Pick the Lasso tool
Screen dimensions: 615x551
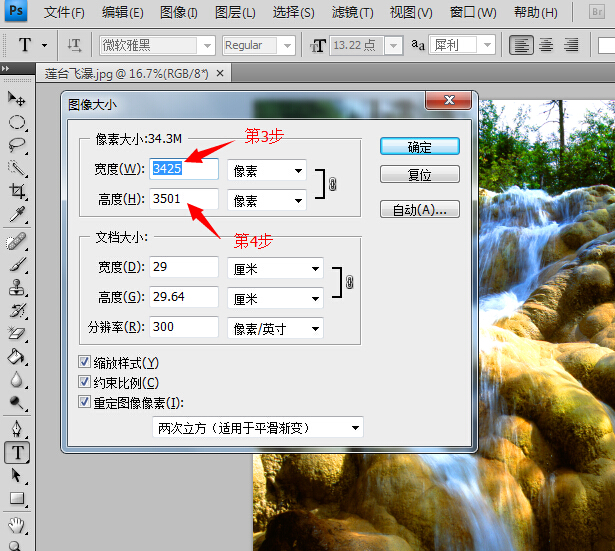tap(17, 145)
